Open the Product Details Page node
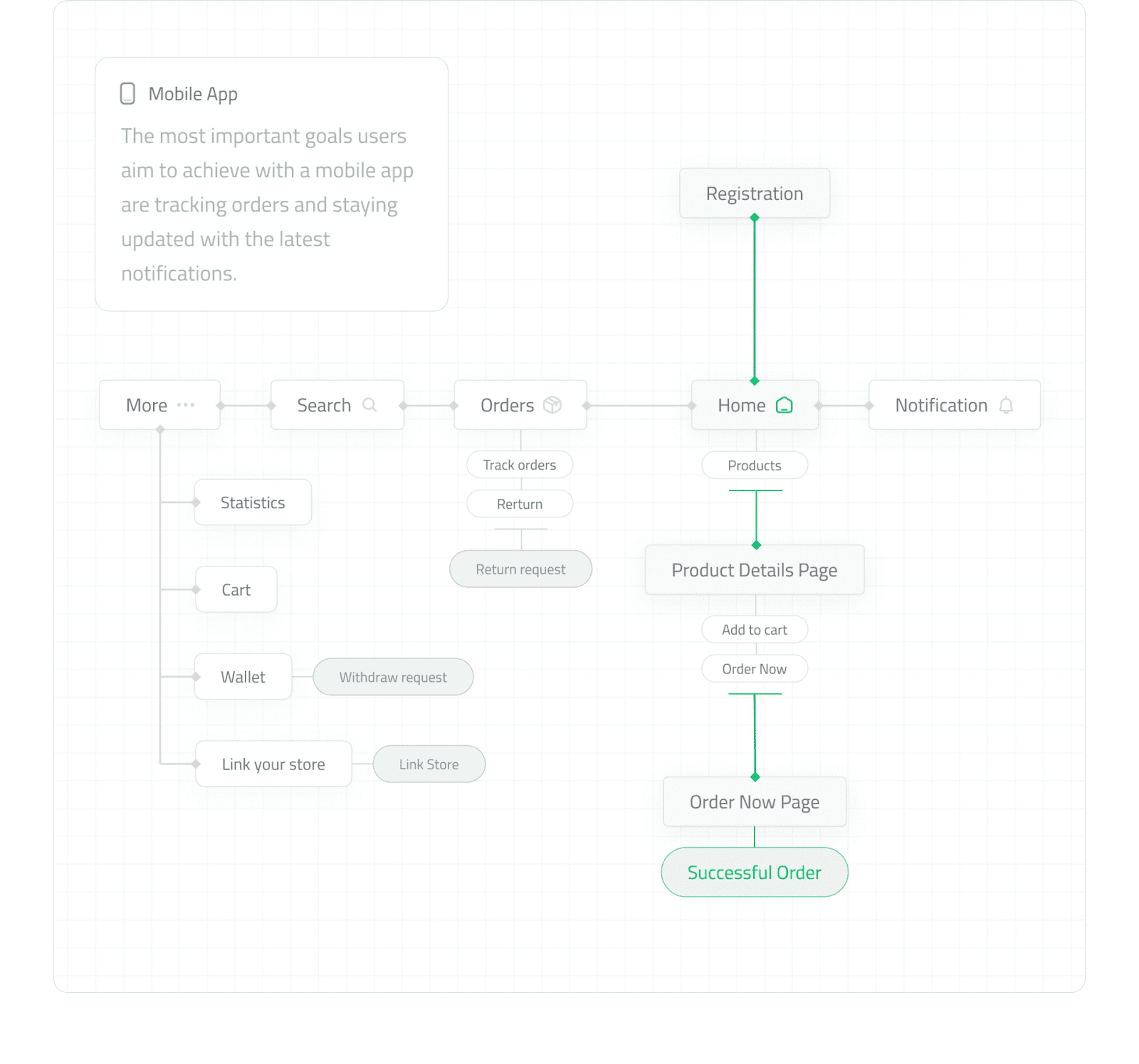Screen dimensions: 1139x1064 (754, 570)
